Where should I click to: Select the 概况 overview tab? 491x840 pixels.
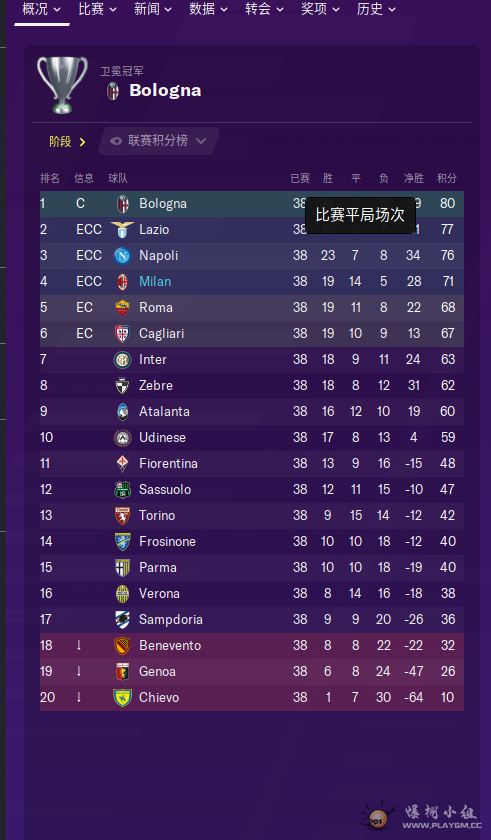[41, 9]
